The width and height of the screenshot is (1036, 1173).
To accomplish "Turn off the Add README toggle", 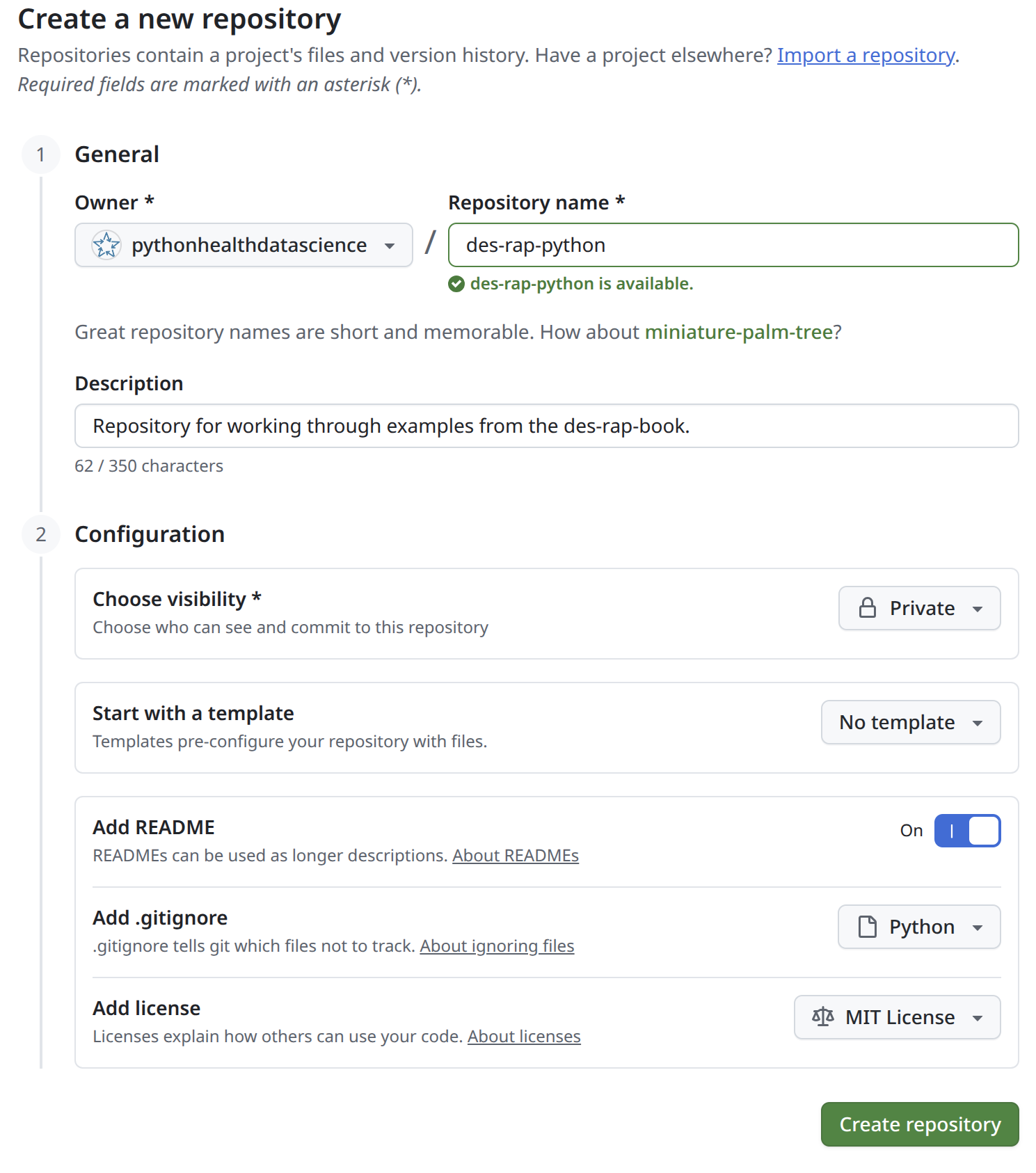I will pyautogui.click(x=967, y=831).
